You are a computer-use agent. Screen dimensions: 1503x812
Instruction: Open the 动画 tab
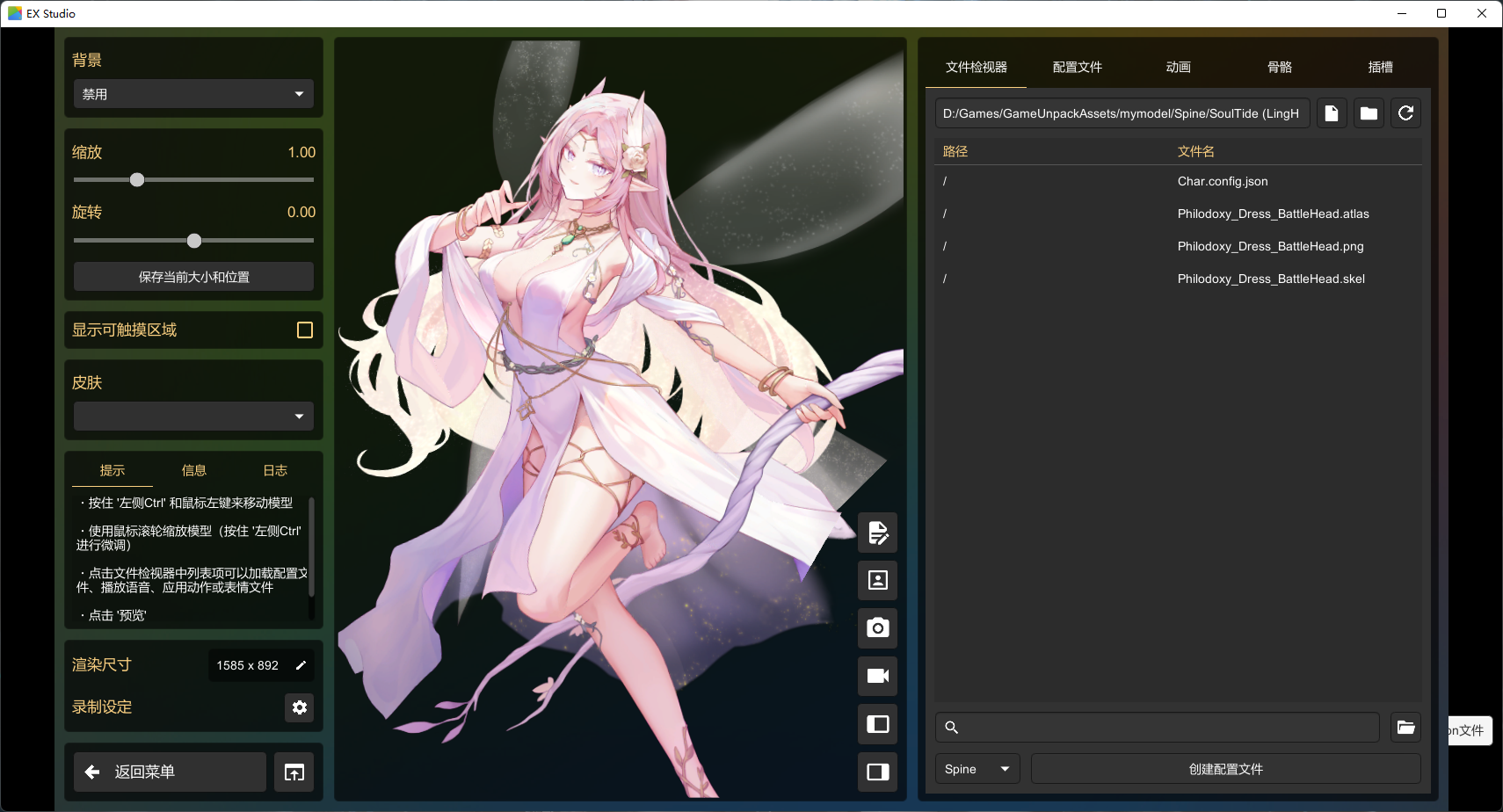coord(1179,68)
